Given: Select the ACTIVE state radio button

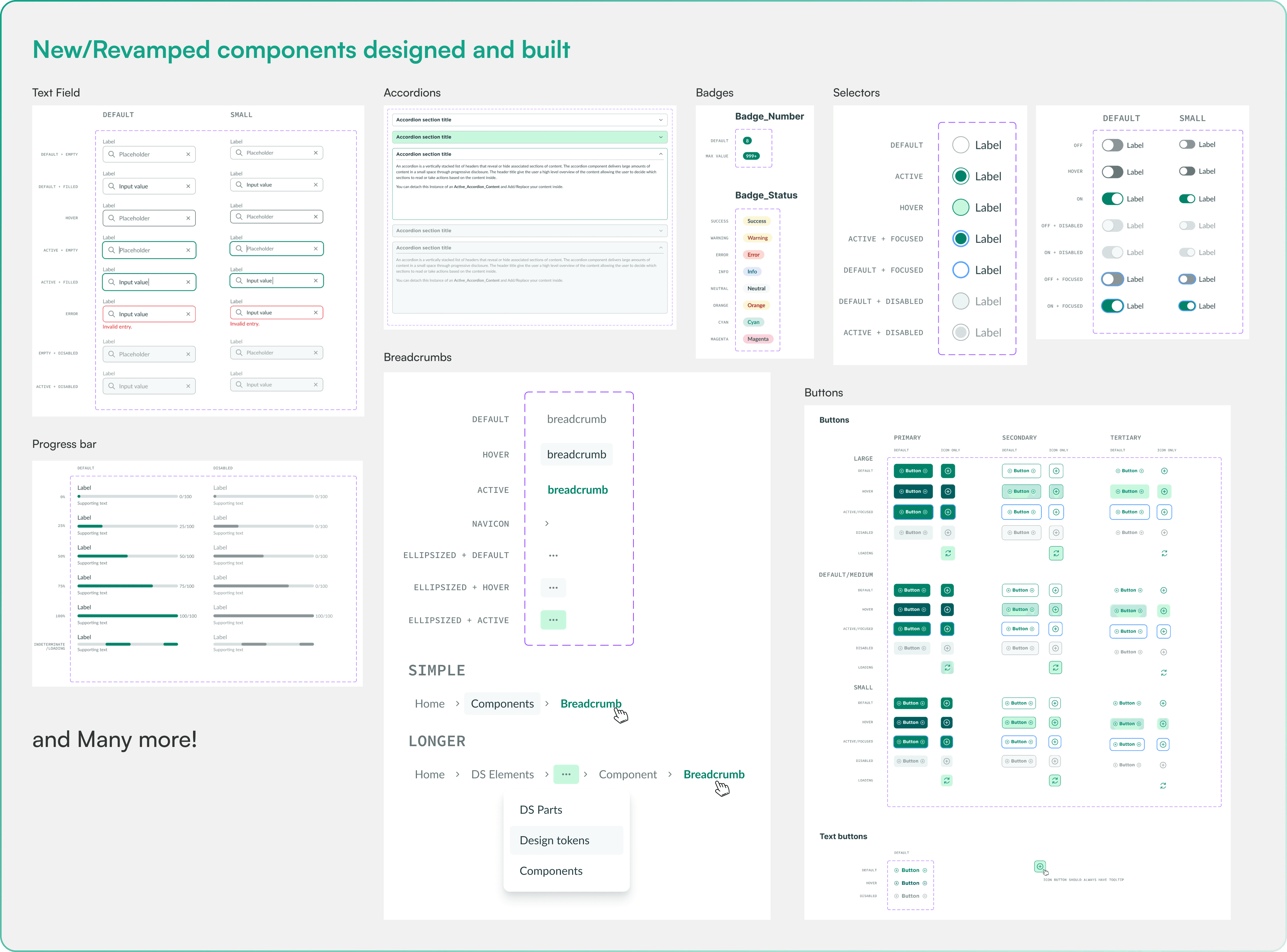Looking at the screenshot, I should pyautogui.click(x=960, y=176).
